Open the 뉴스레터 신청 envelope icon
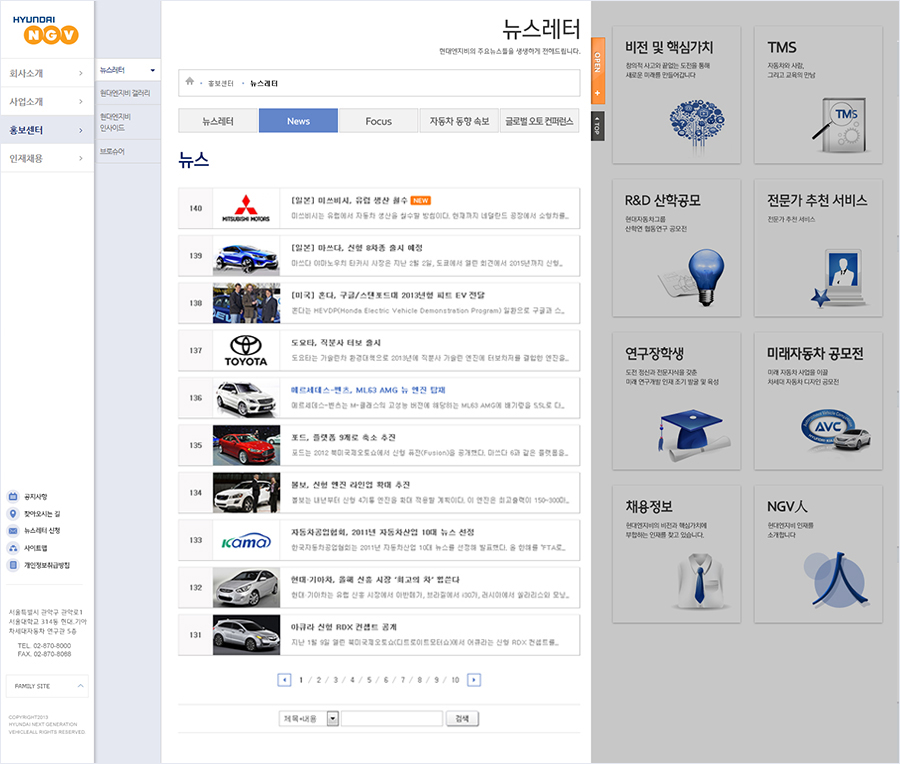Image resolution: width=900 pixels, height=764 pixels. click(x=13, y=531)
